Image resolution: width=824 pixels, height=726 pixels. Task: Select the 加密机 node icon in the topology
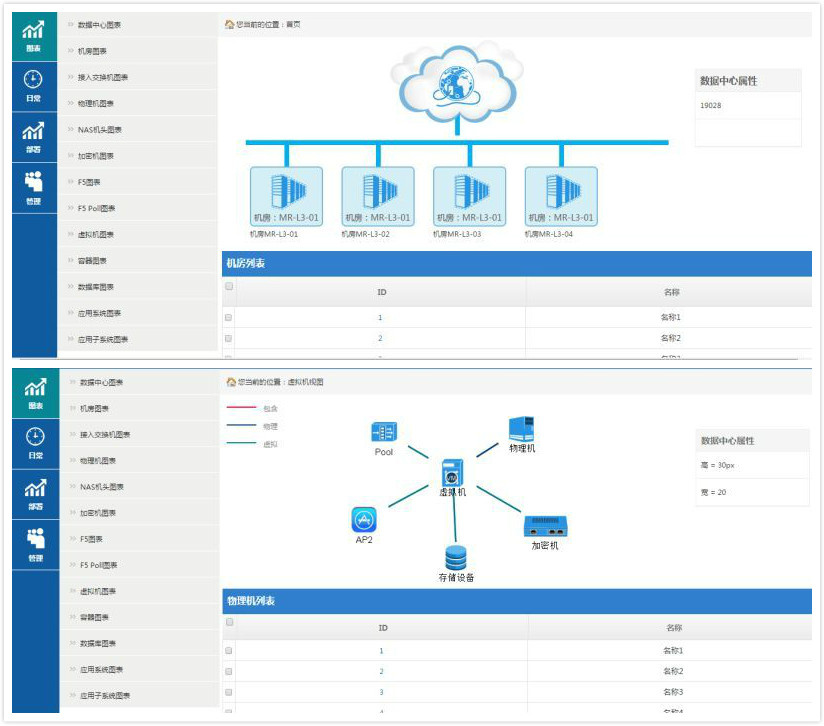click(545, 526)
